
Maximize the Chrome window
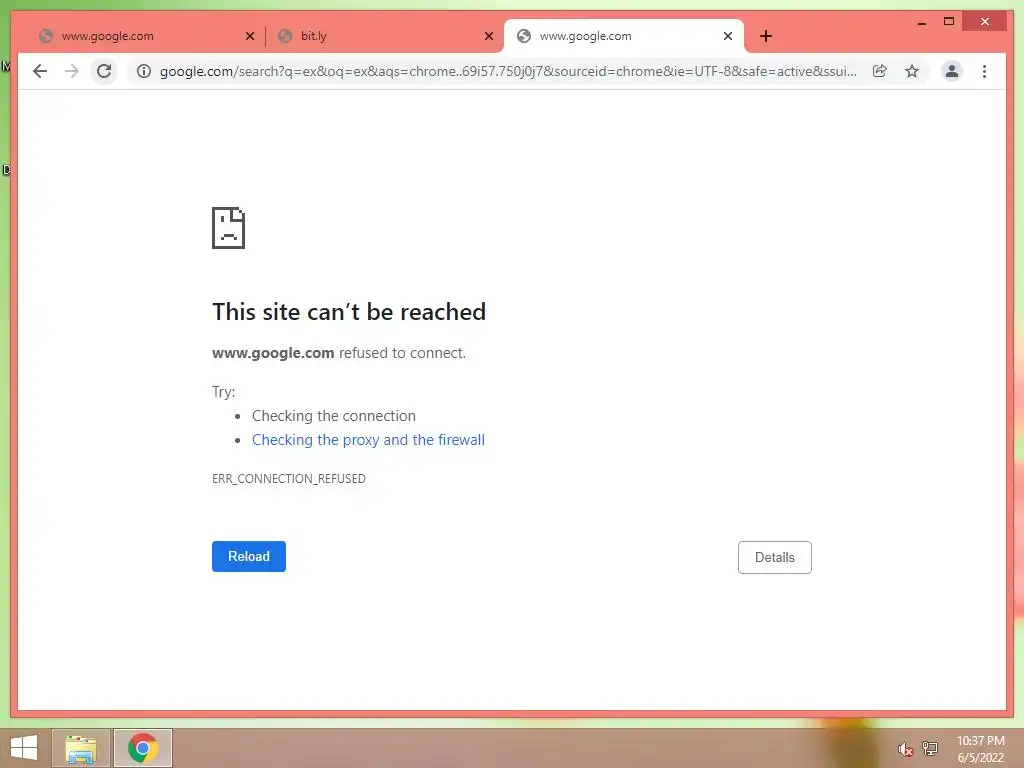coord(949,22)
